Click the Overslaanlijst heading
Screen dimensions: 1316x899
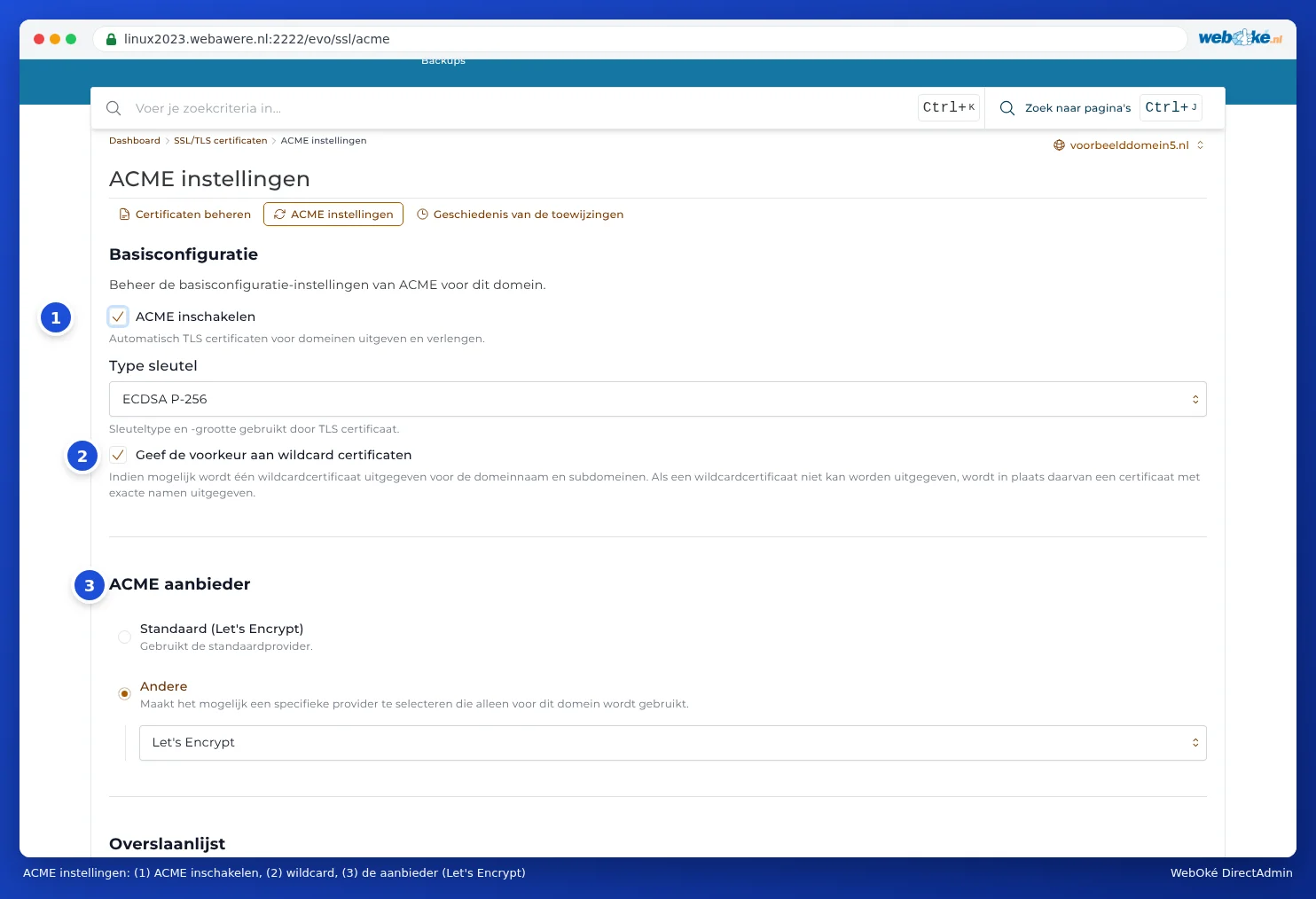click(168, 844)
